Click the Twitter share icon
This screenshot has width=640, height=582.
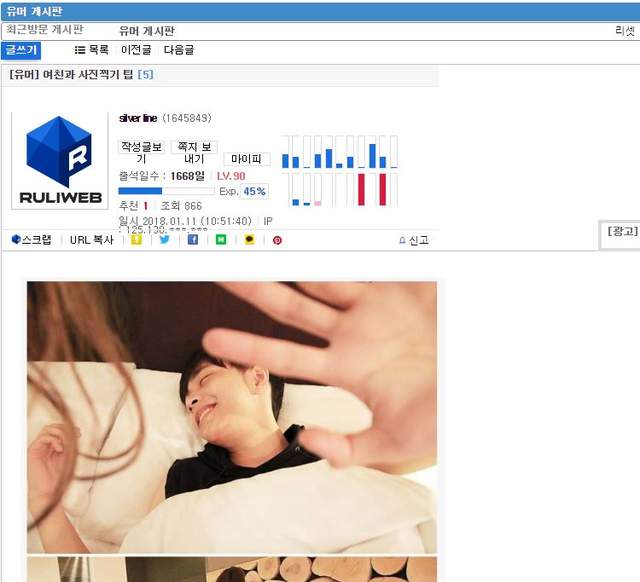165,240
